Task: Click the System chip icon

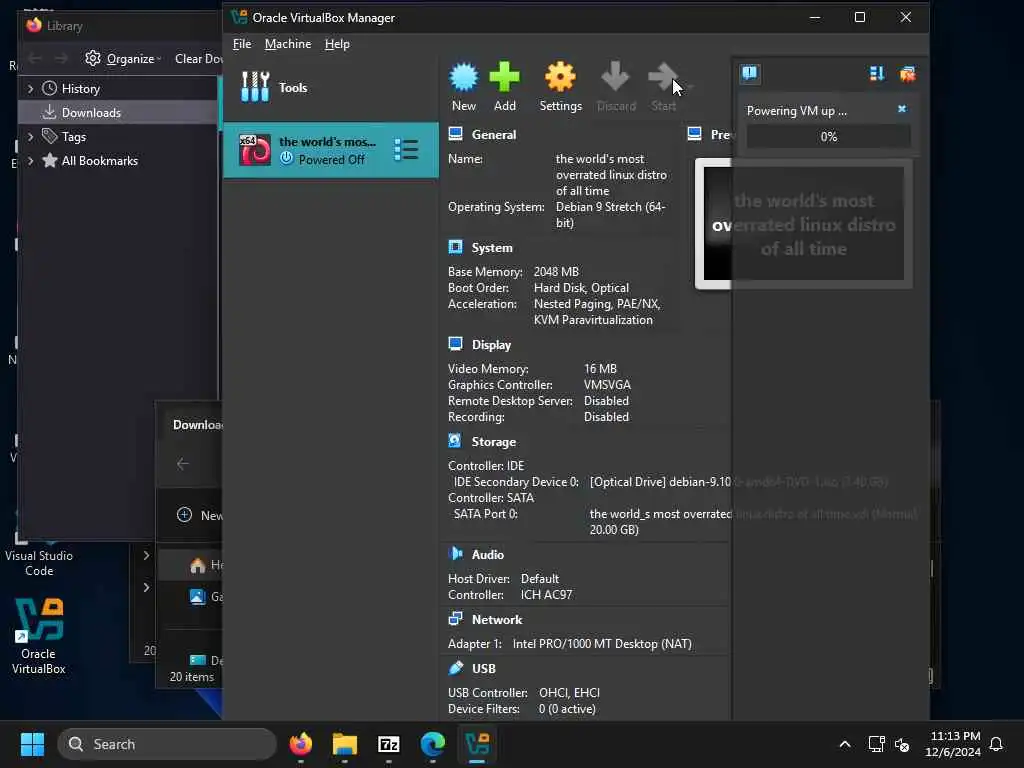Action: click(456, 247)
